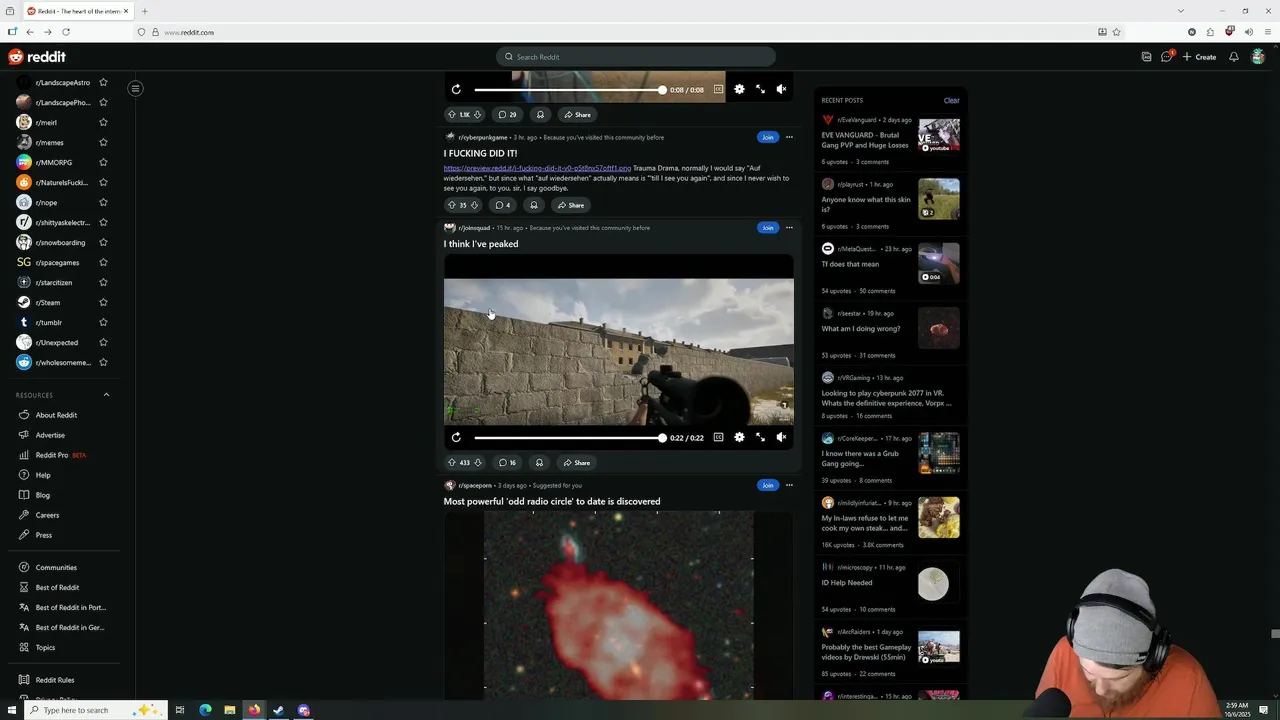Screen dimensions: 1280x720
Task: Upvote the 'I FUCKING DID IT!' post
Action: click(452, 205)
